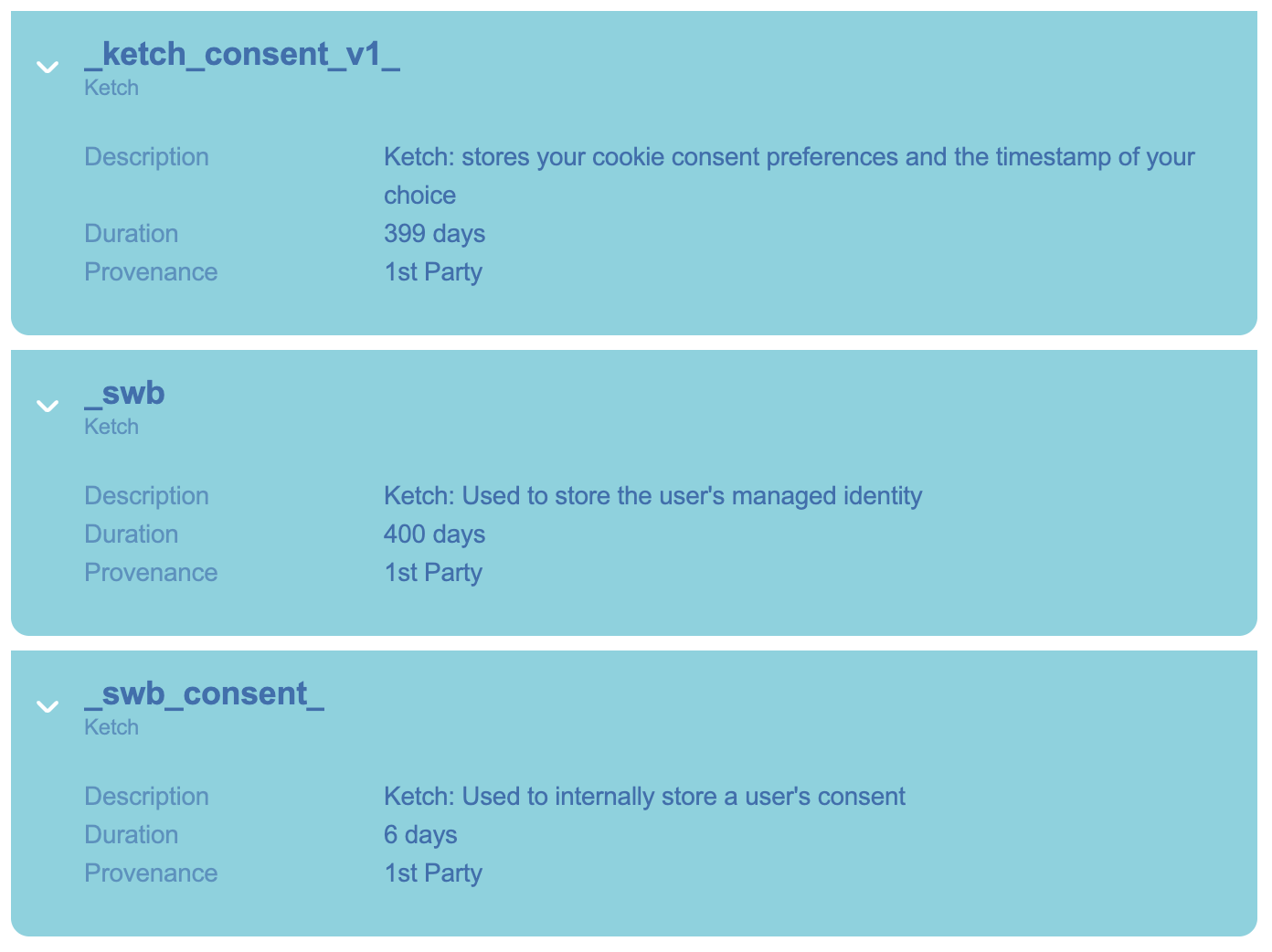This screenshot has width=1272, height=952.
Task: Click the Duration label in _swb card
Action: click(132, 534)
